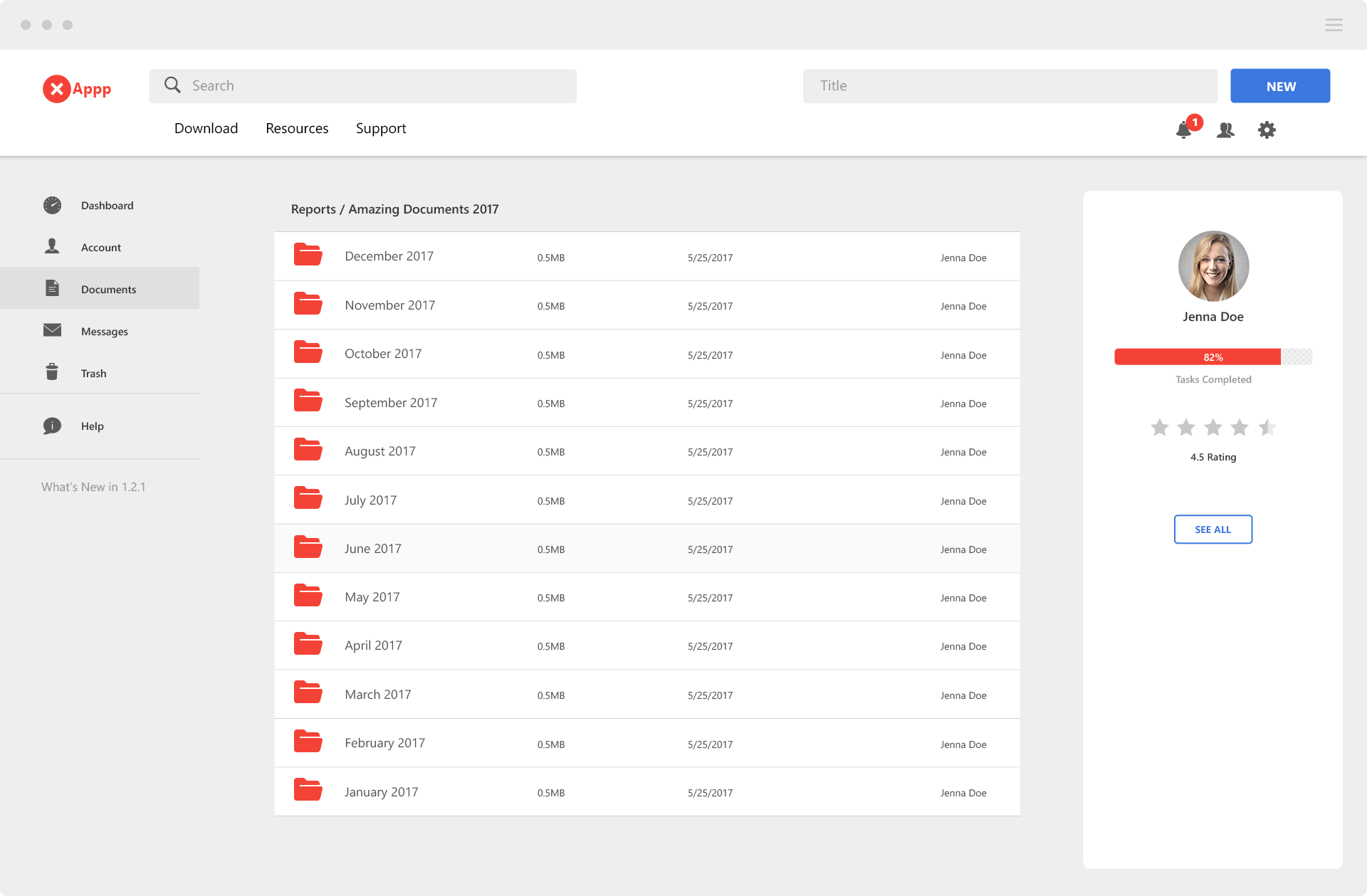Open settings gear icon
Image resolution: width=1367 pixels, height=896 pixels.
pyautogui.click(x=1267, y=130)
